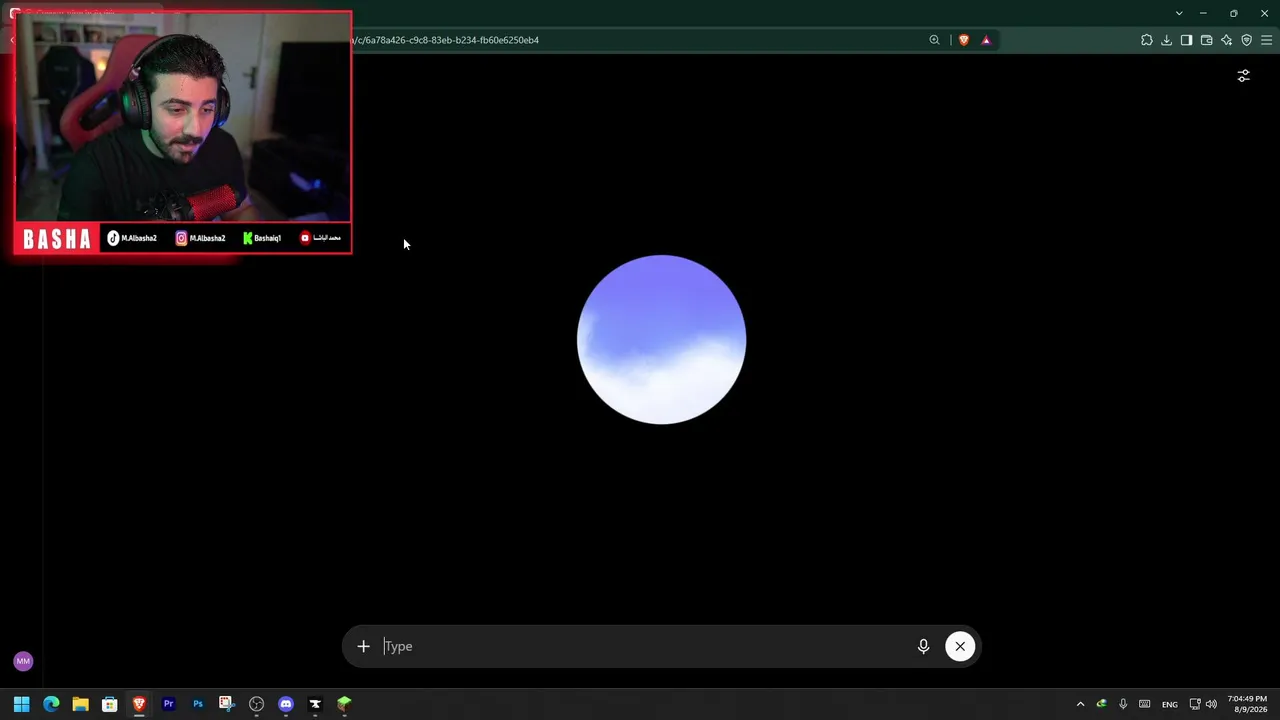This screenshot has width=1280, height=720.
Task: Click the animated blue voice orb
Action: (x=661, y=339)
